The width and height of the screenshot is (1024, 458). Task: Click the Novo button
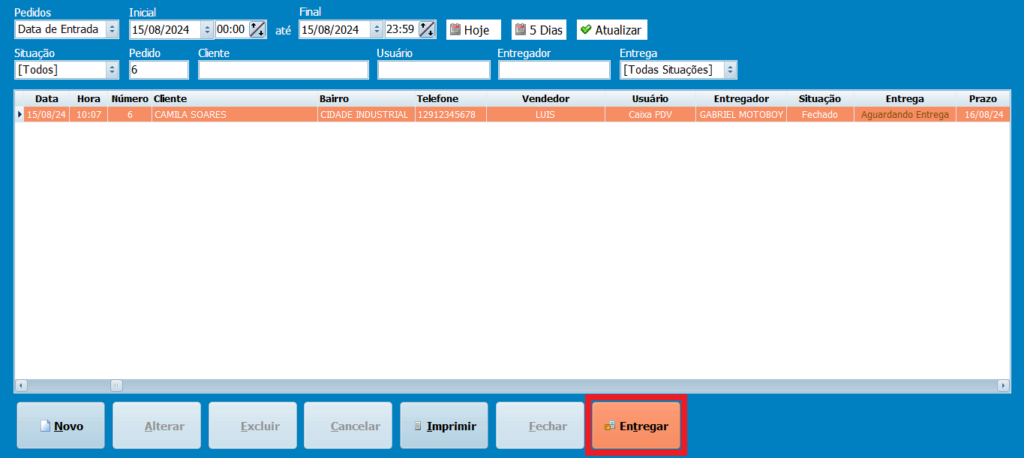(x=59, y=426)
